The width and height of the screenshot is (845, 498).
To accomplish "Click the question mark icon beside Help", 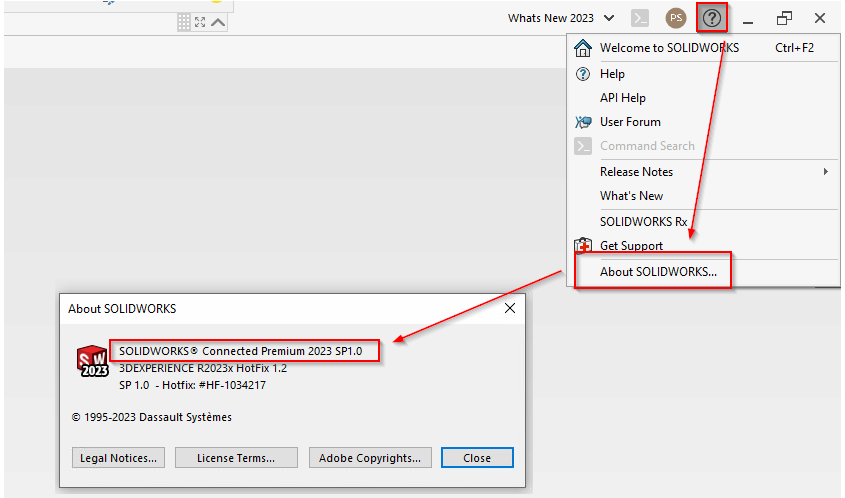I will (583, 74).
